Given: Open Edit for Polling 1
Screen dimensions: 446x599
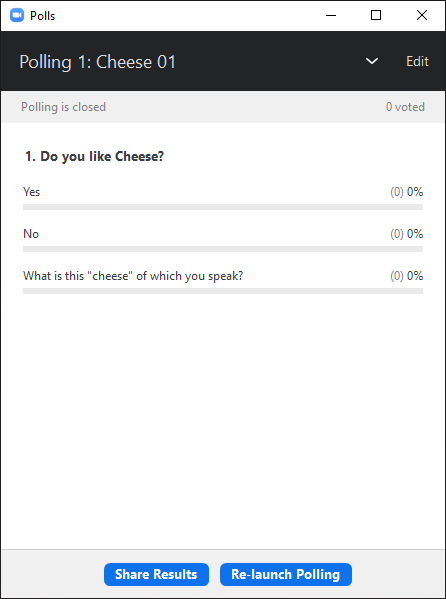Looking at the screenshot, I should pyautogui.click(x=417, y=61).
